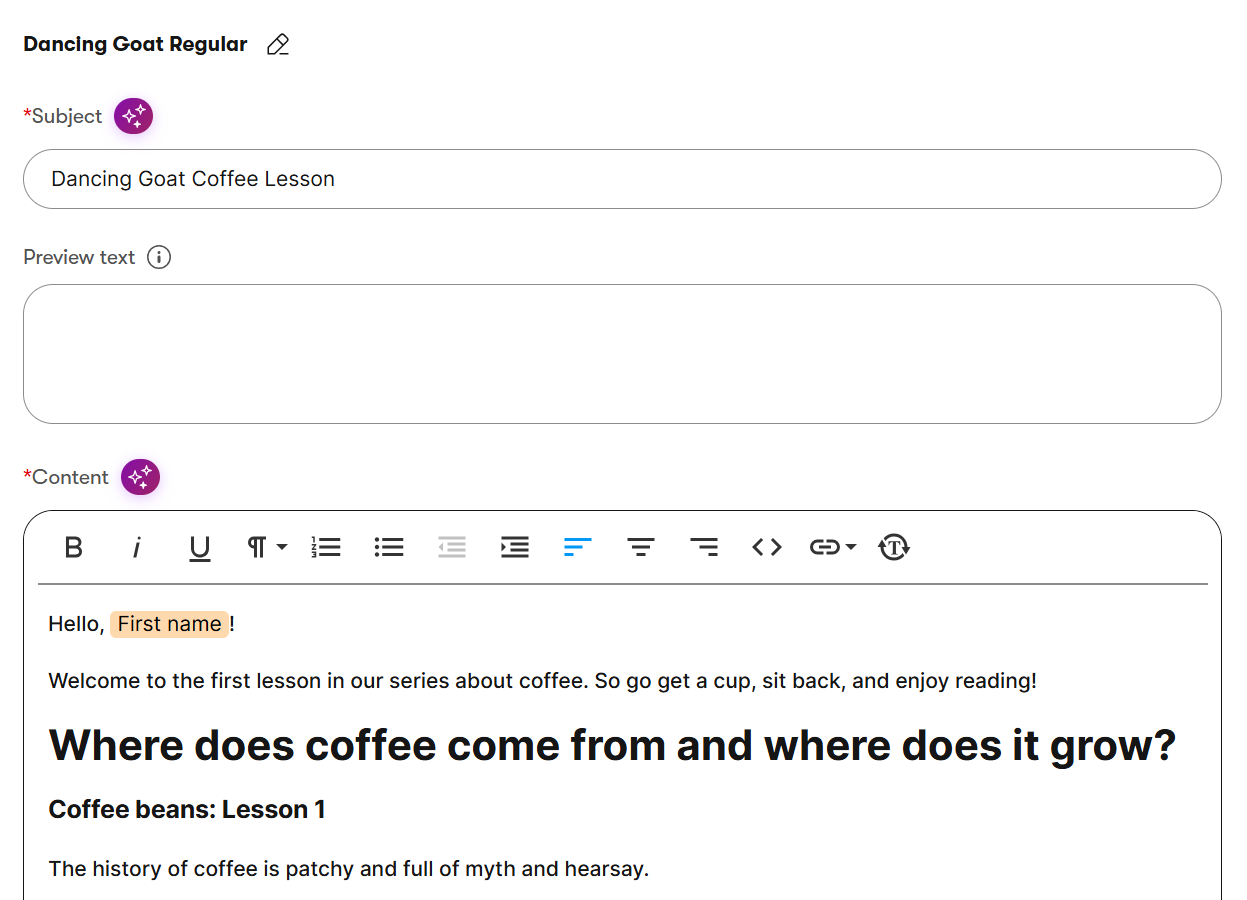Click the insert dynamic text icon
Screen dimensions: 1247x900
[x=894, y=547]
